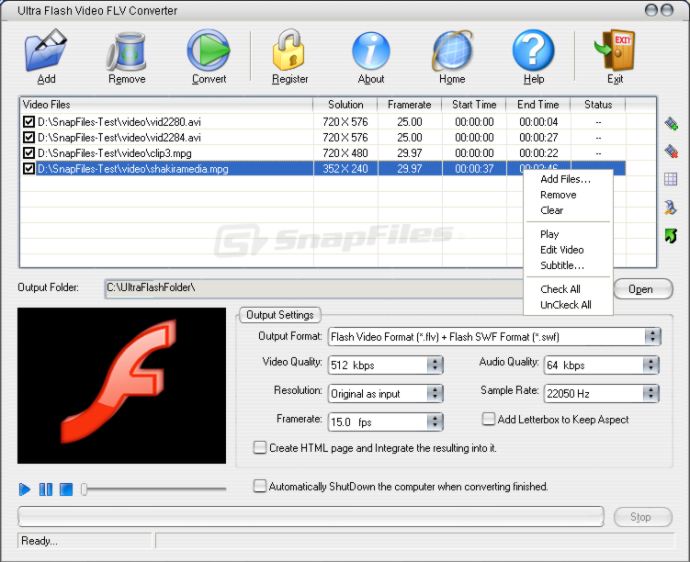Click the Ready... status bar text
The image size is (690, 562).
coord(40,540)
